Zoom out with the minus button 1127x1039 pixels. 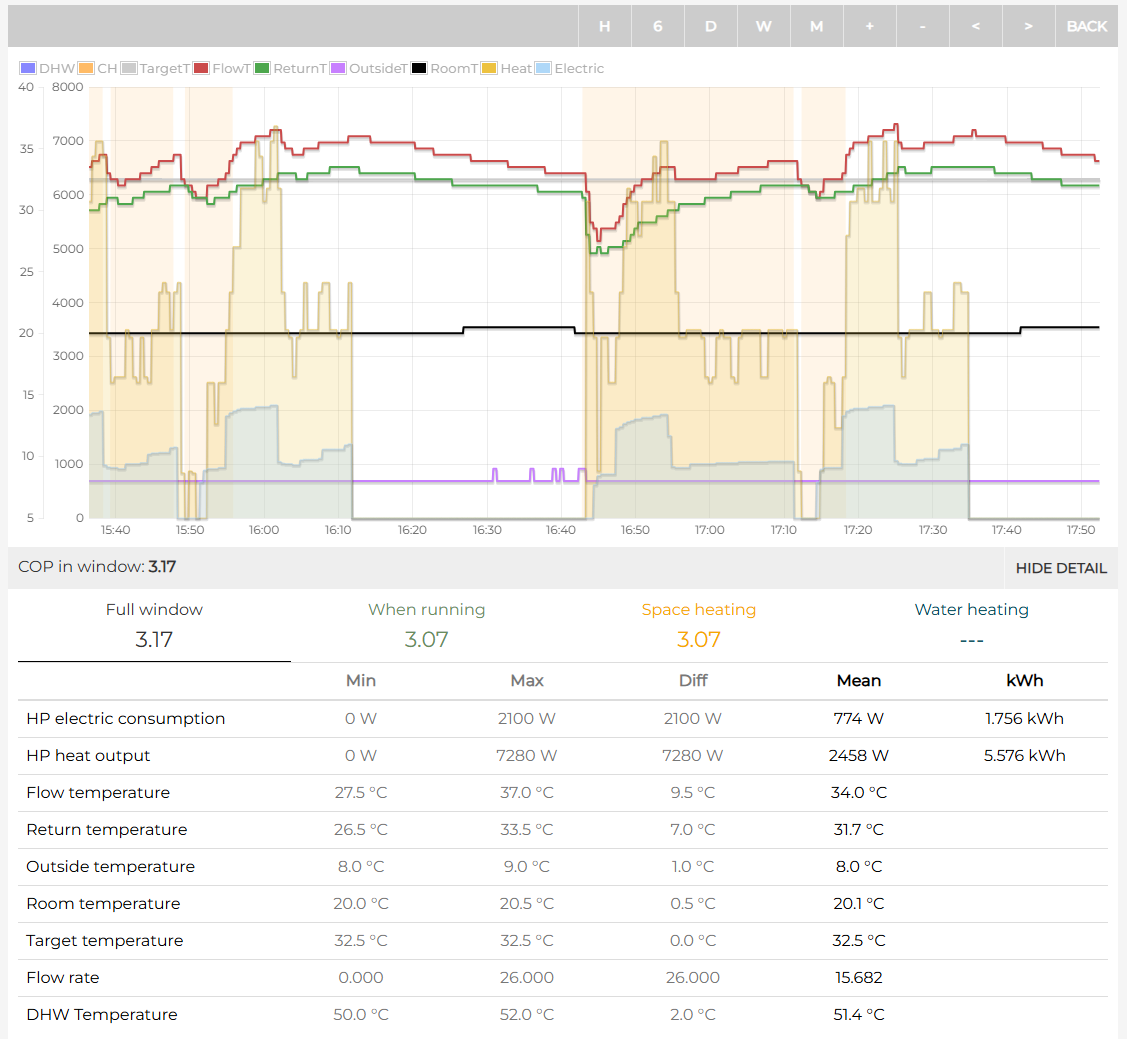tap(923, 26)
